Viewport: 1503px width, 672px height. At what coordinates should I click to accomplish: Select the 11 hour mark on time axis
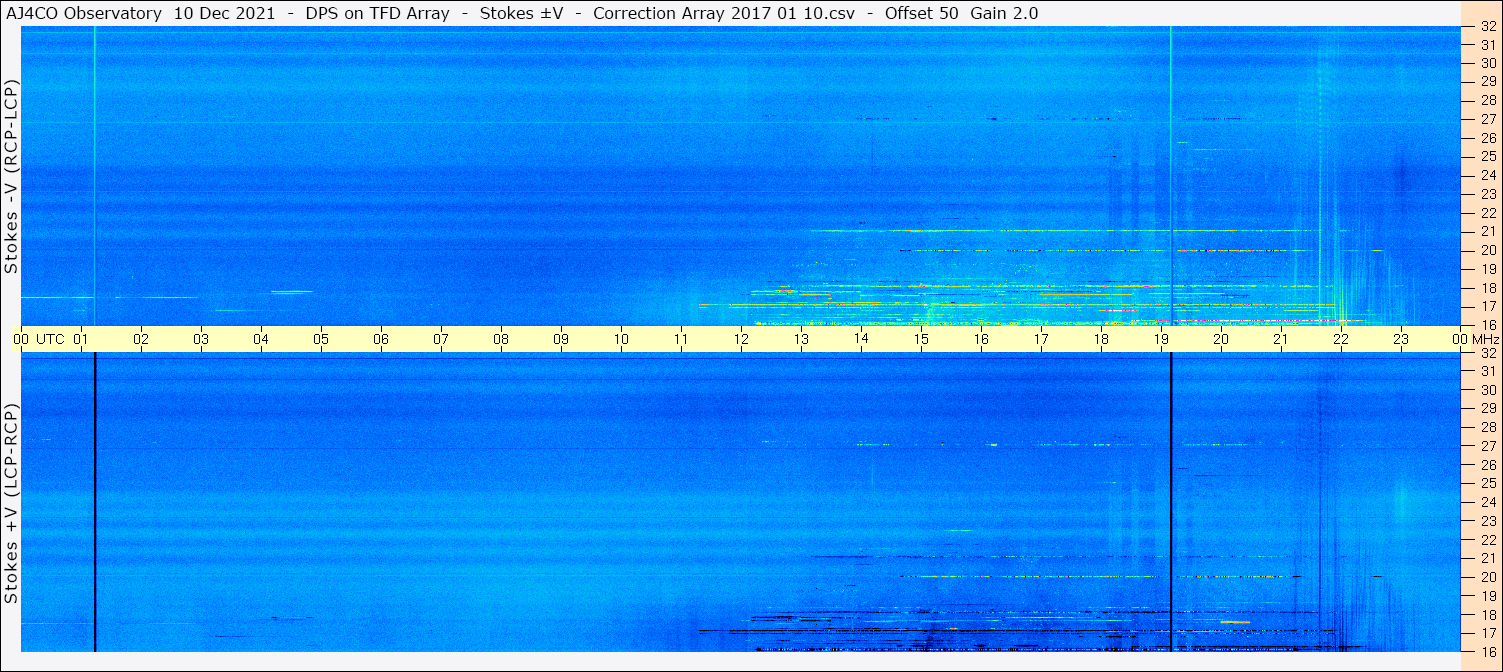pyautogui.click(x=682, y=340)
